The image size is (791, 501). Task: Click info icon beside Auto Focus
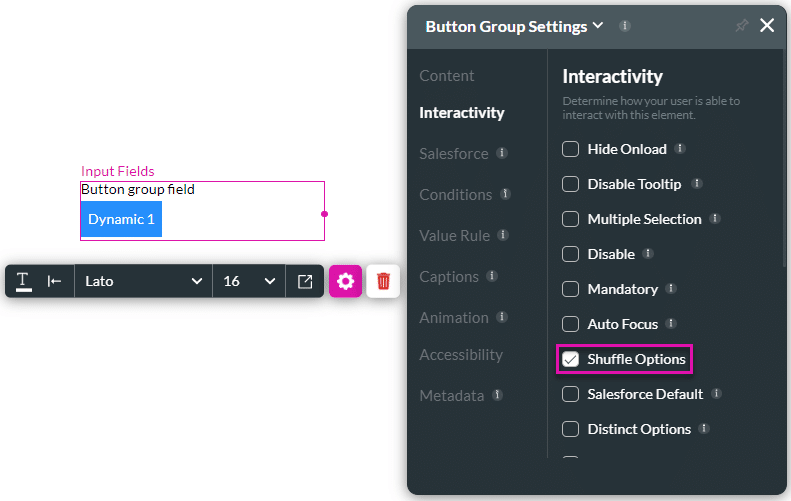[670, 323]
